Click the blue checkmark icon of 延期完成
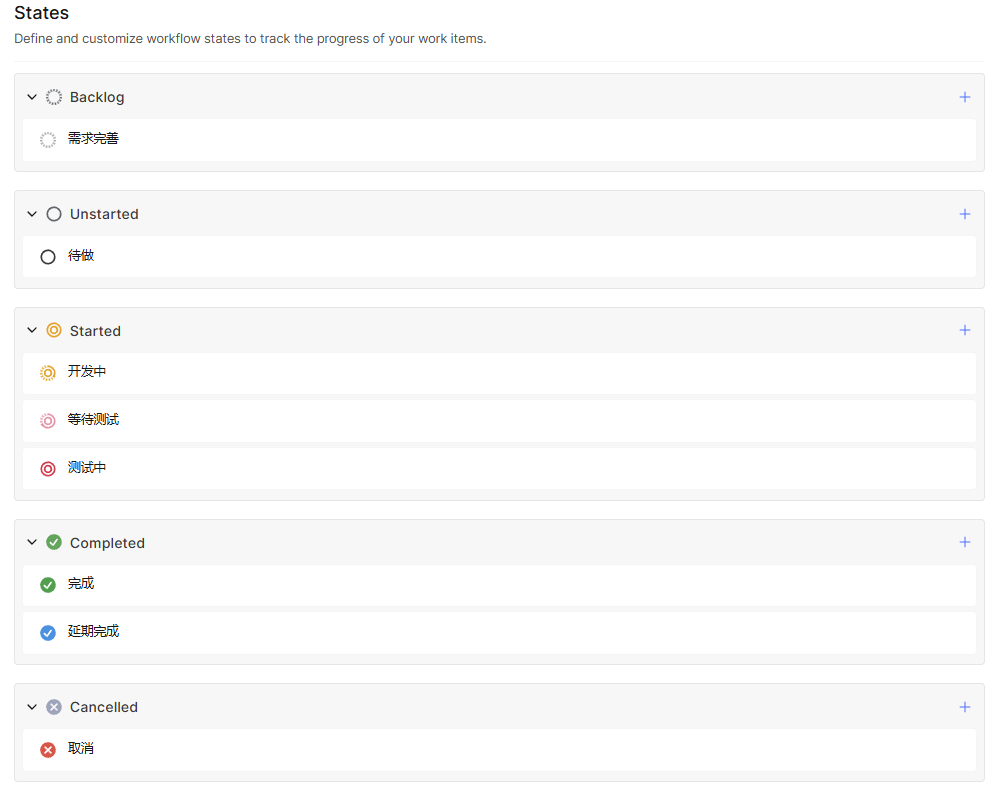 tap(48, 633)
